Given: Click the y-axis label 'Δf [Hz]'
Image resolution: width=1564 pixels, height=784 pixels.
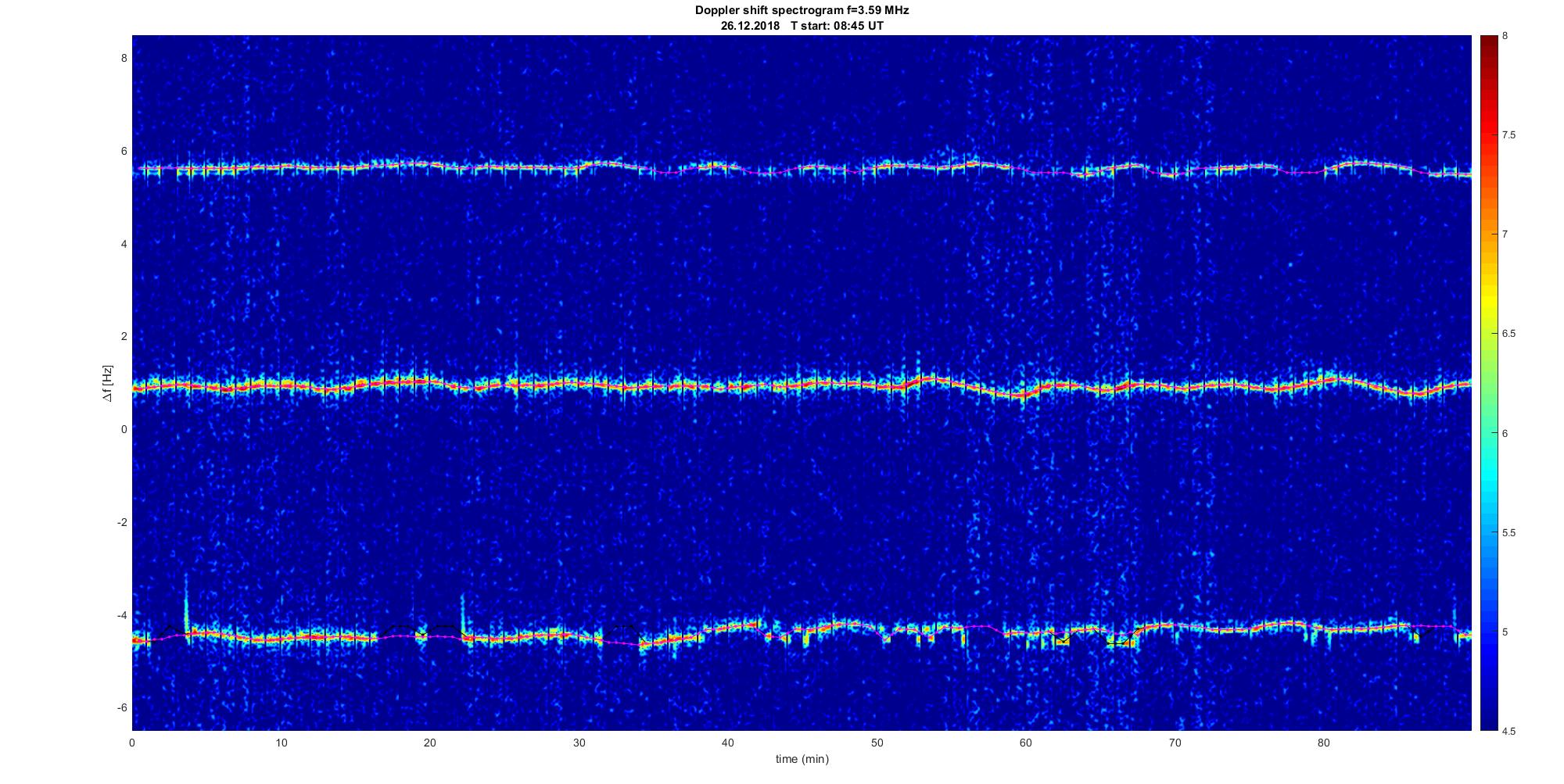Looking at the screenshot, I should [108, 384].
